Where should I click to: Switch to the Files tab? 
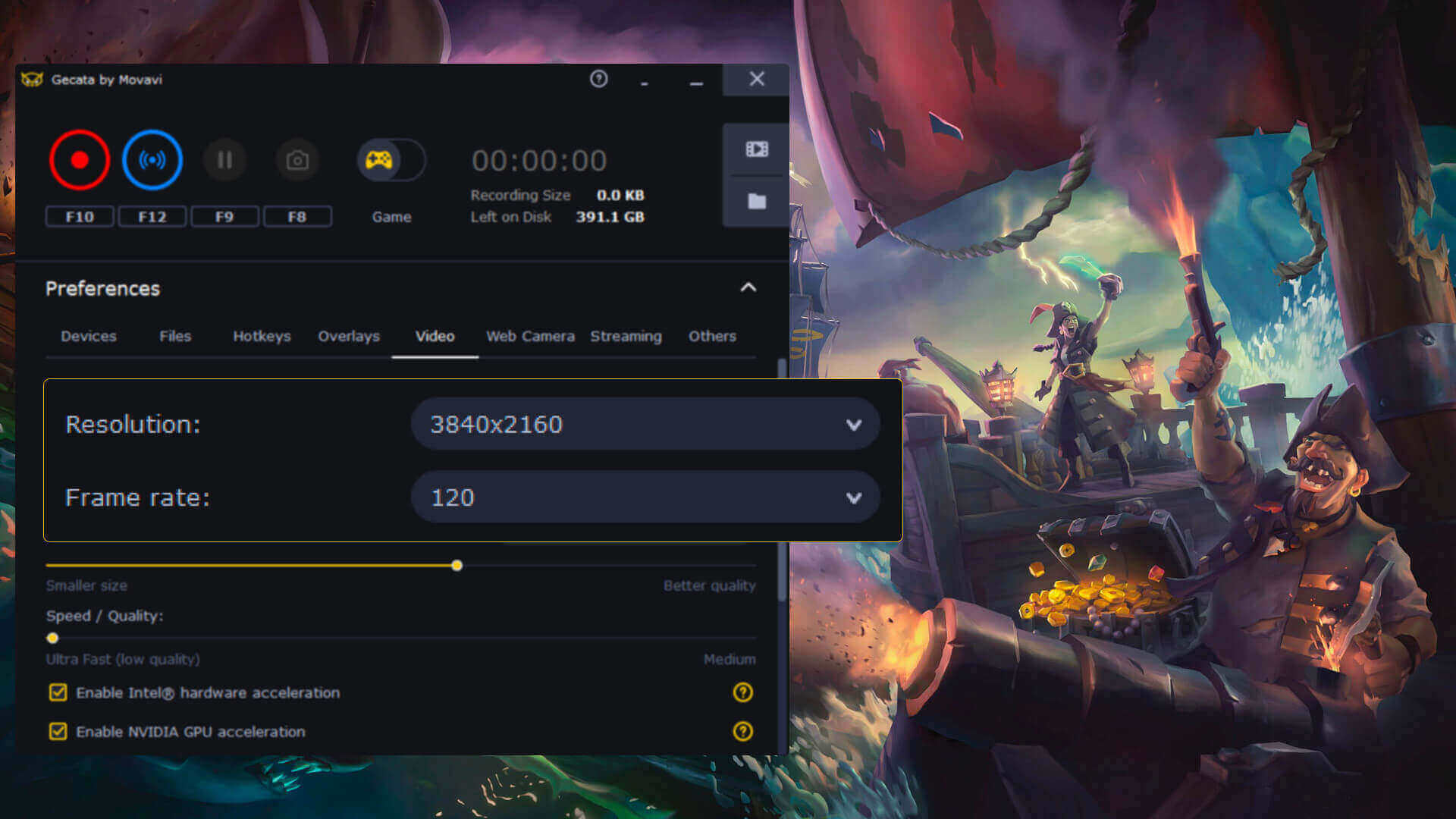(175, 336)
